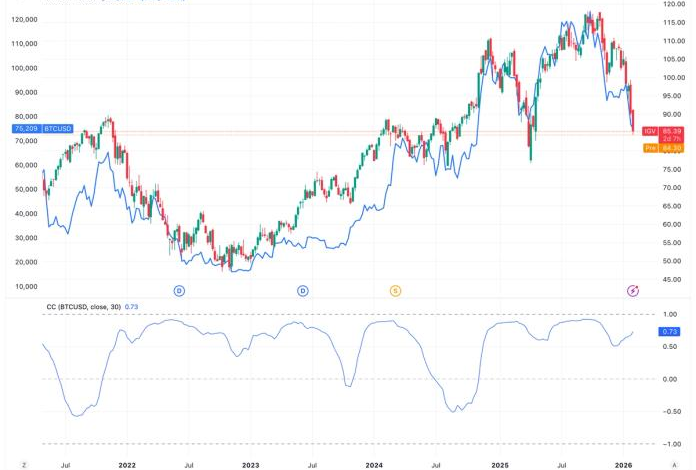Click the first blue dividend D marker
The image size is (696, 470).
pos(179,290)
